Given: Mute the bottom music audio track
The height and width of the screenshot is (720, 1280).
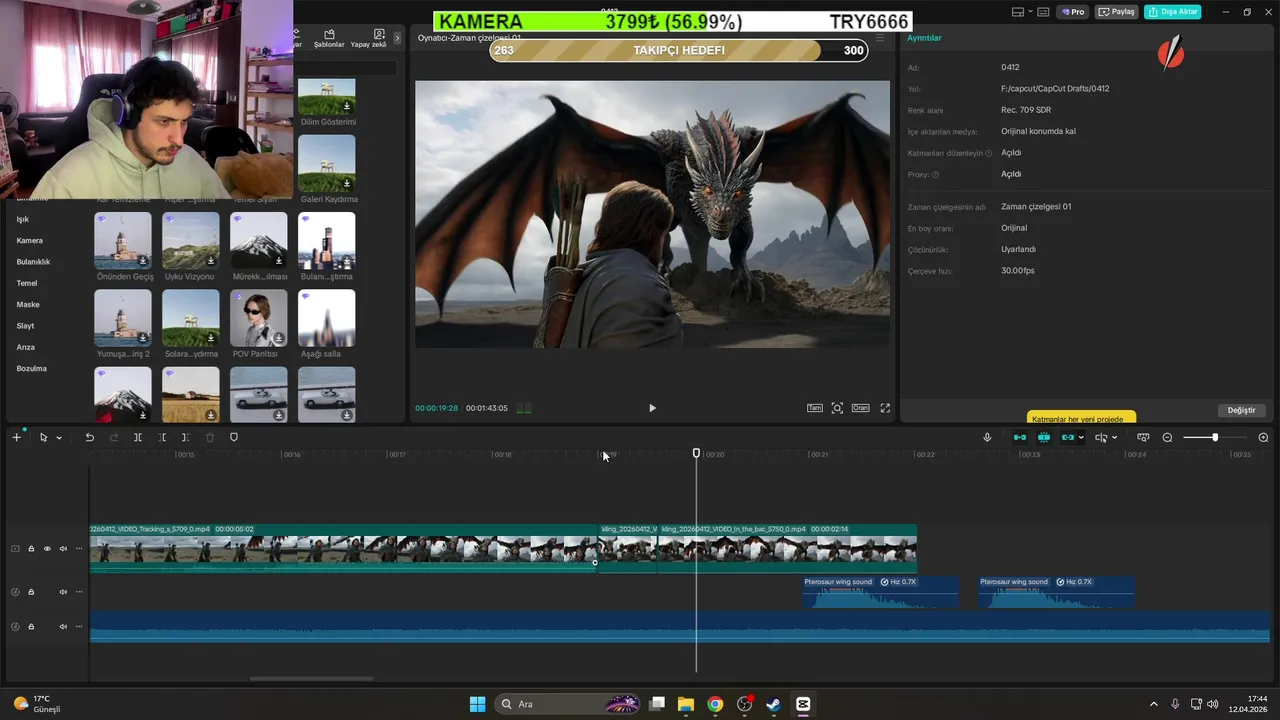Looking at the screenshot, I should click(x=63, y=627).
